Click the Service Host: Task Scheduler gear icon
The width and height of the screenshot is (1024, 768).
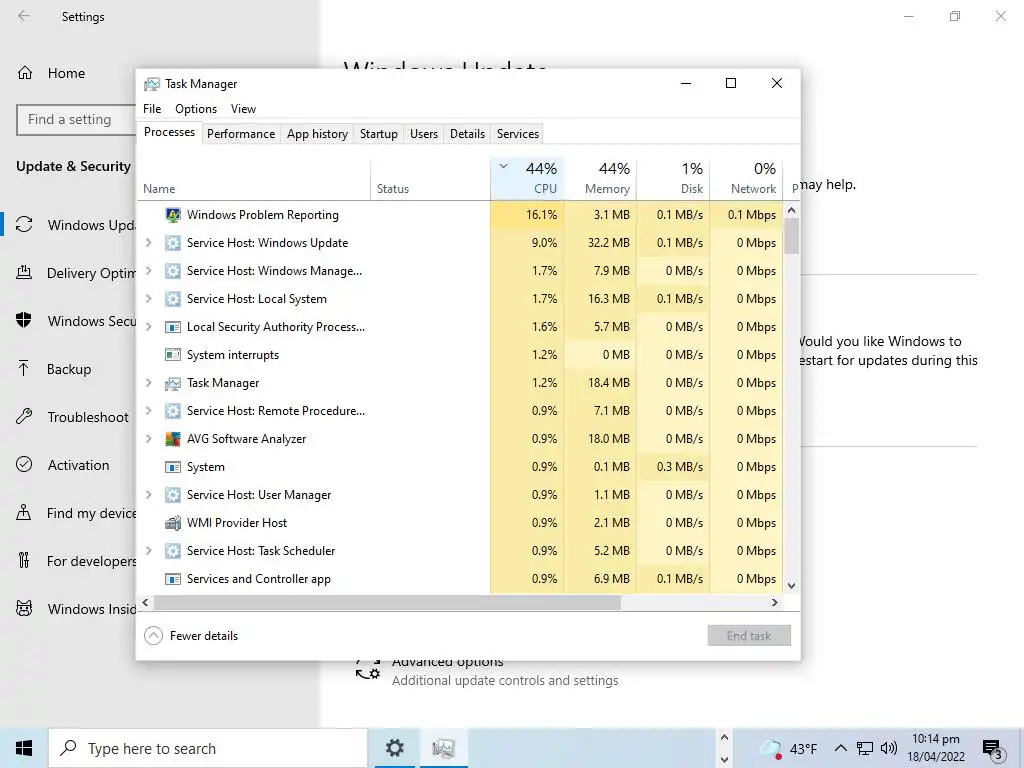click(172, 551)
